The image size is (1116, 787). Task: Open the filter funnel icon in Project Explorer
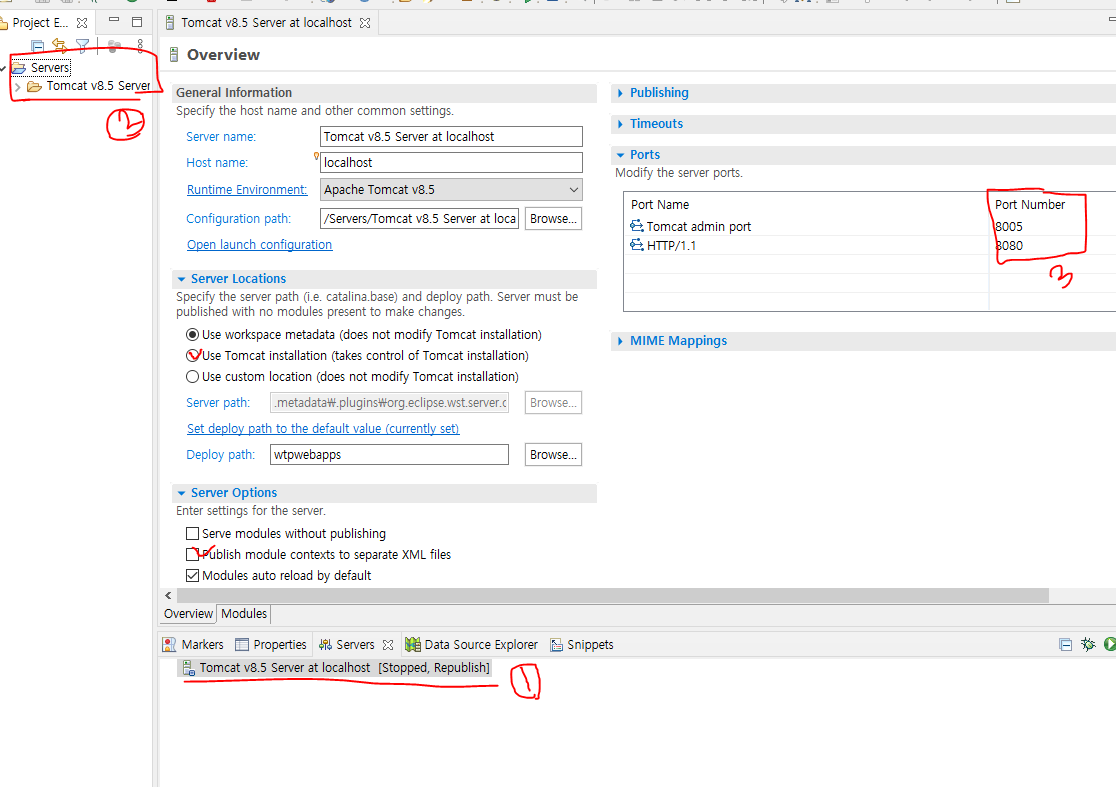click(x=83, y=46)
